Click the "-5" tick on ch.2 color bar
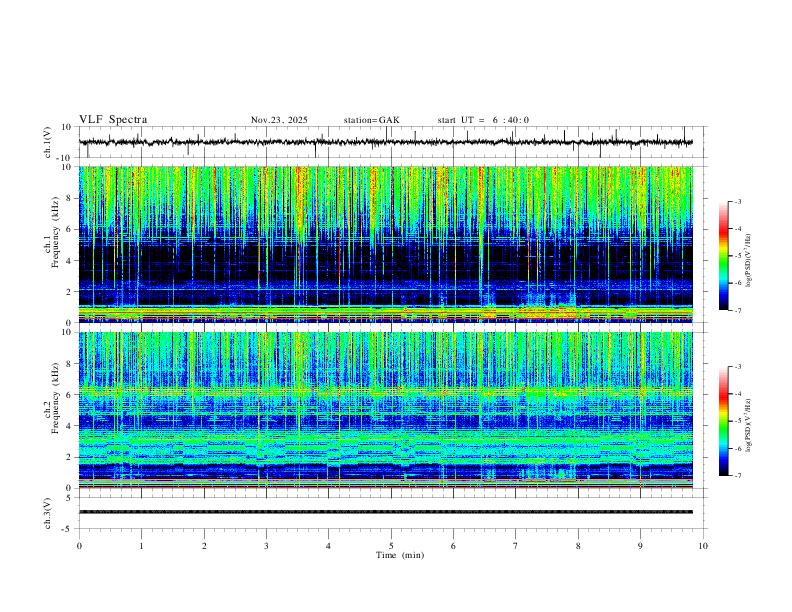Viewport: 792px width, 612px height. coord(738,421)
